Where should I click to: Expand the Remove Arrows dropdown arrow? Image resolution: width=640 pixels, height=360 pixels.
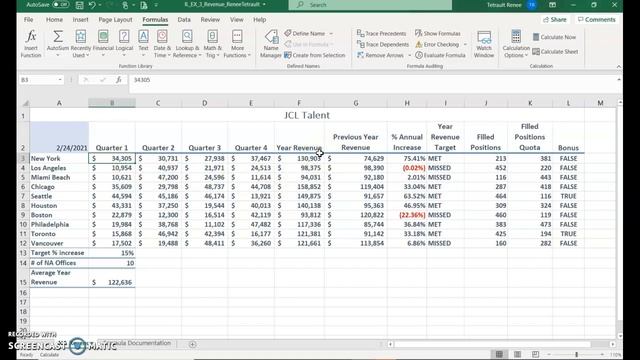409,55
